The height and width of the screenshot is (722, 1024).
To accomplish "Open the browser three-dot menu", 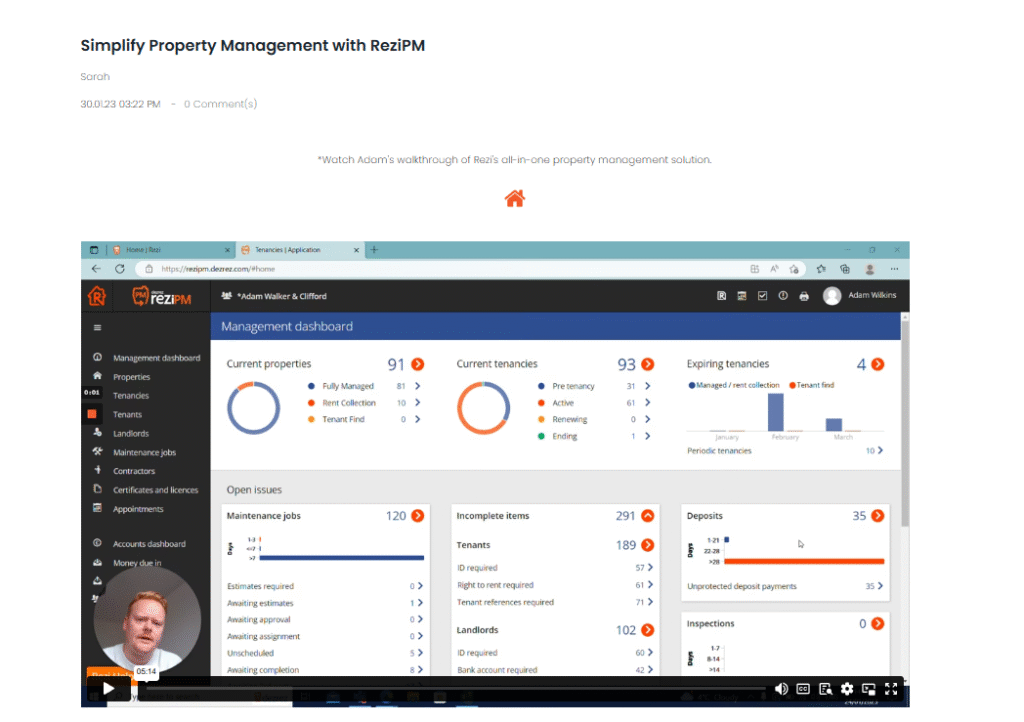I will pyautogui.click(x=894, y=269).
